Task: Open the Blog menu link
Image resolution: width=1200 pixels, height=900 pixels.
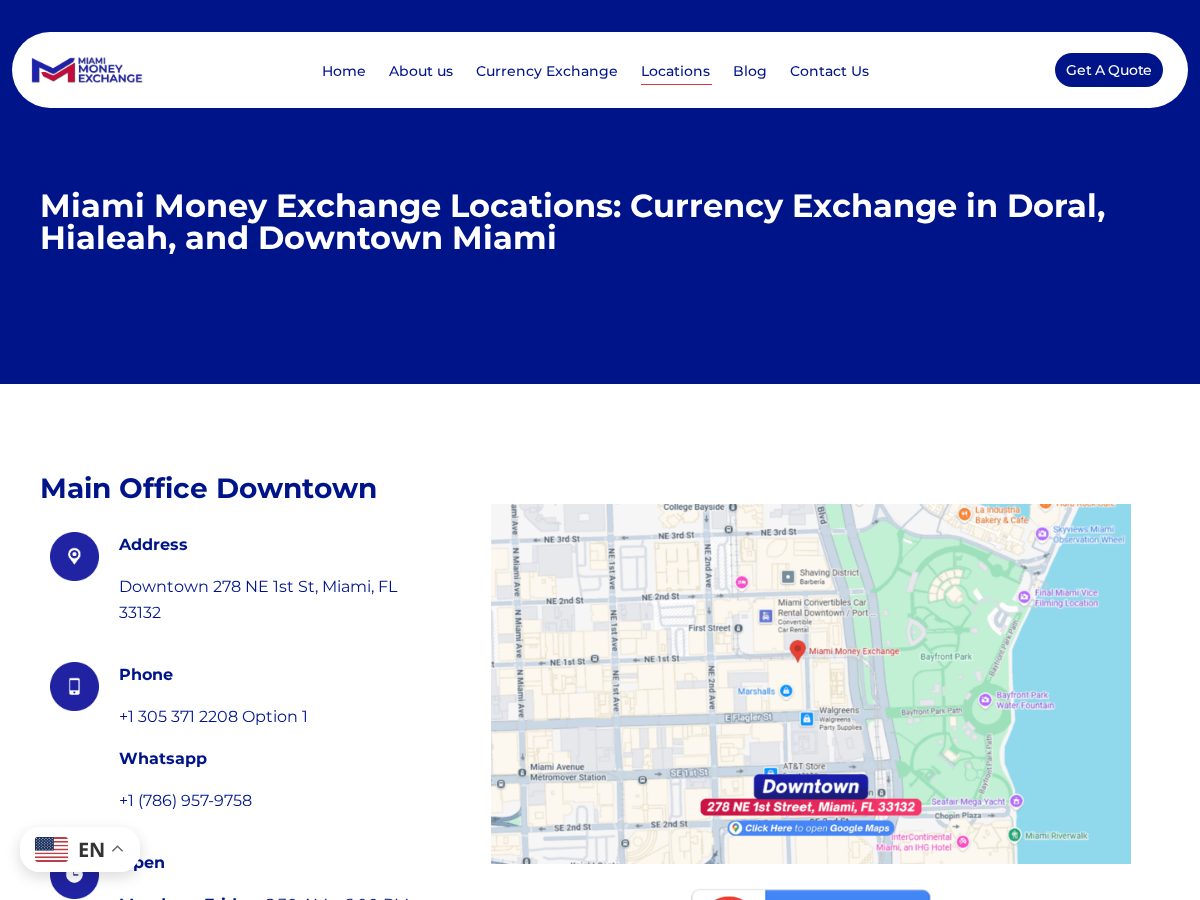Action: [750, 71]
